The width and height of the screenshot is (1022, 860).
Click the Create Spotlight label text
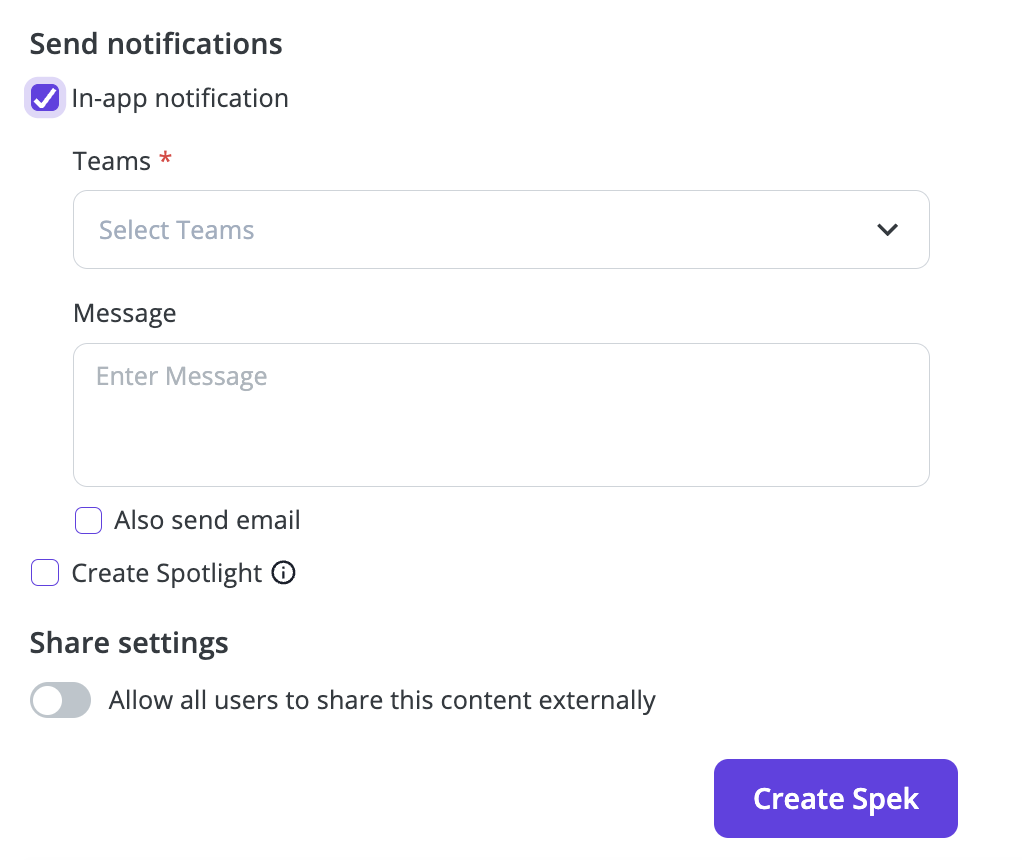pyautogui.click(x=167, y=574)
